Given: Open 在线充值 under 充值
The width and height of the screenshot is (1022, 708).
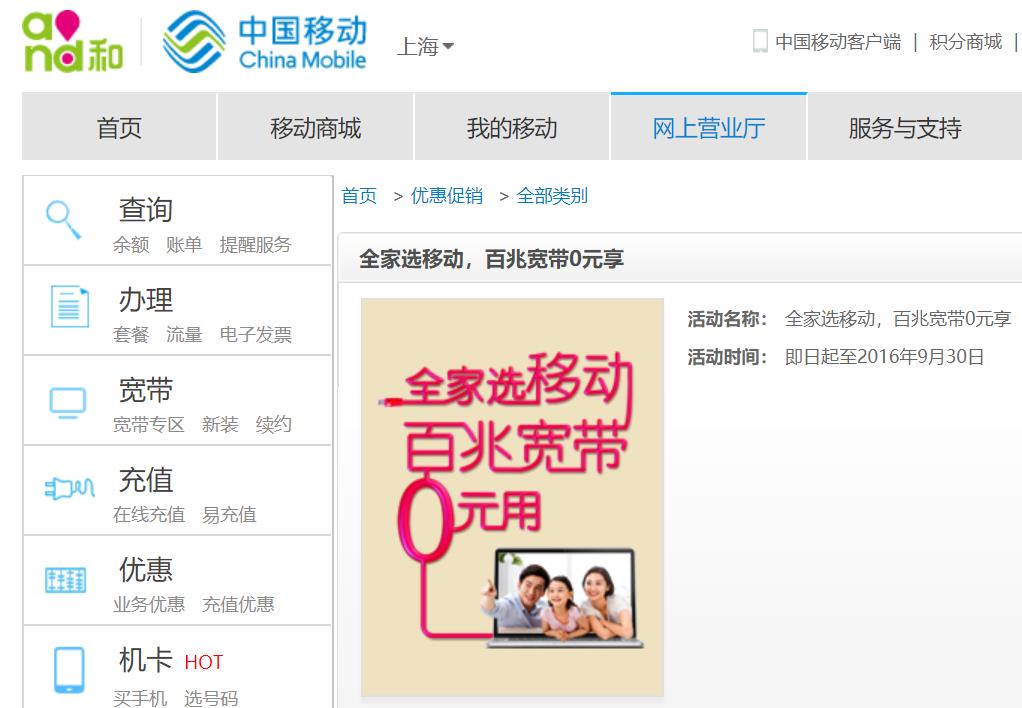Looking at the screenshot, I should coord(149,514).
